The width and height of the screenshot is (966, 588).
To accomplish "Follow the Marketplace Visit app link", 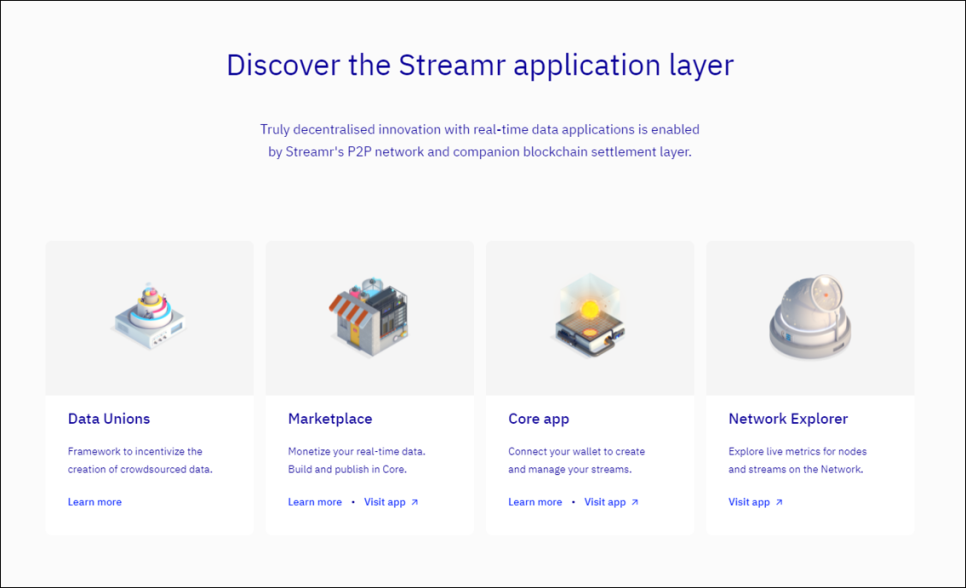I will pos(391,502).
